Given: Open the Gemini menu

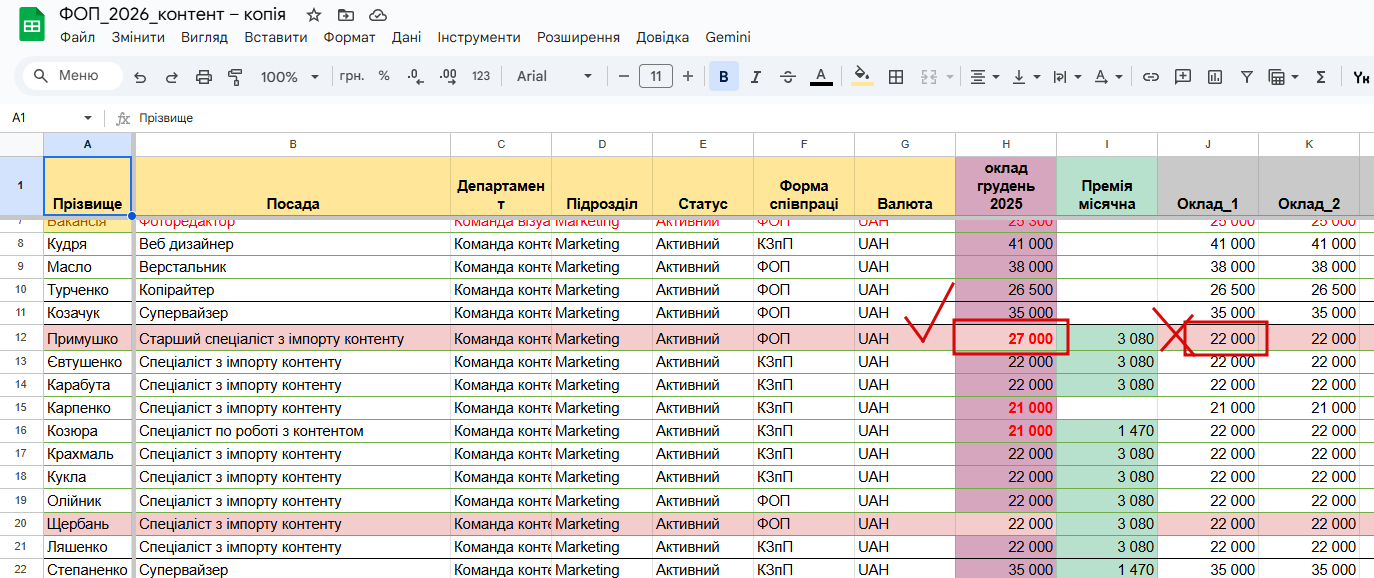Looking at the screenshot, I should (728, 37).
